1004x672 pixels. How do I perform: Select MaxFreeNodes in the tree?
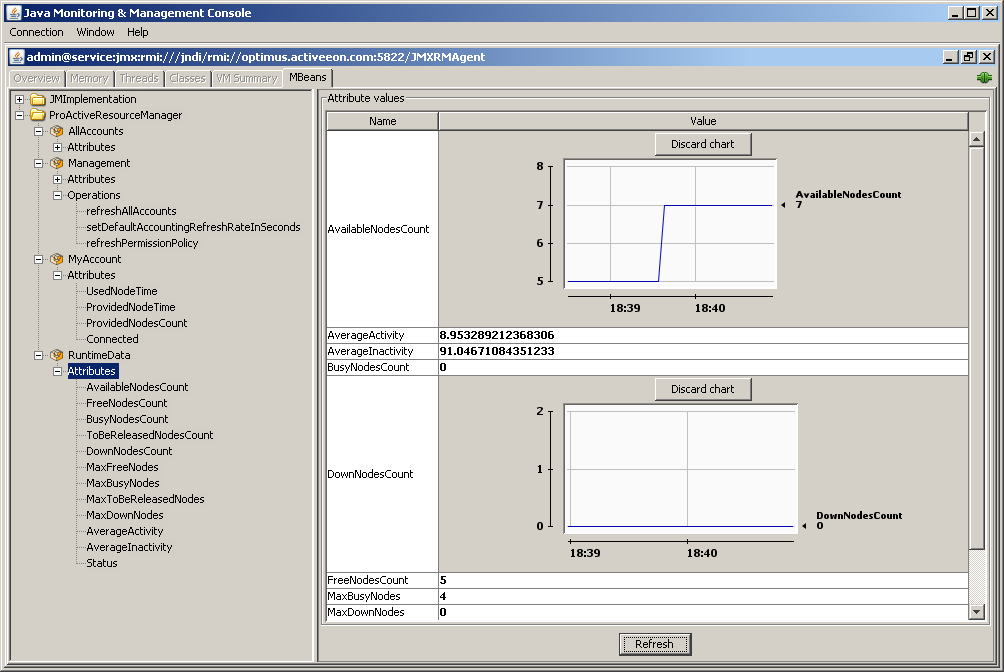pos(122,468)
